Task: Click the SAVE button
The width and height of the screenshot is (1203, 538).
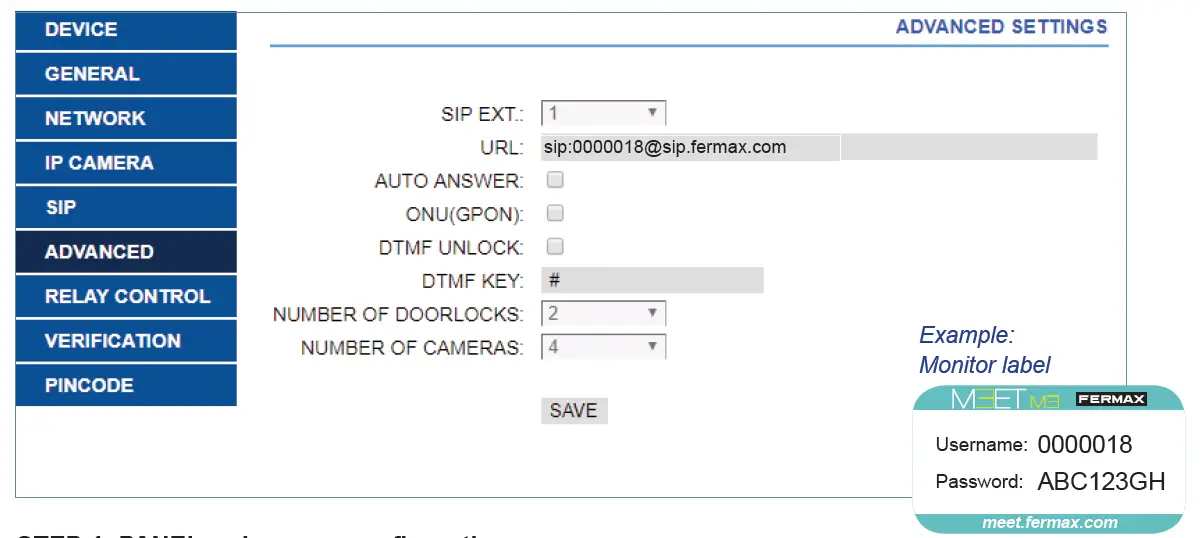Action: coord(574,410)
